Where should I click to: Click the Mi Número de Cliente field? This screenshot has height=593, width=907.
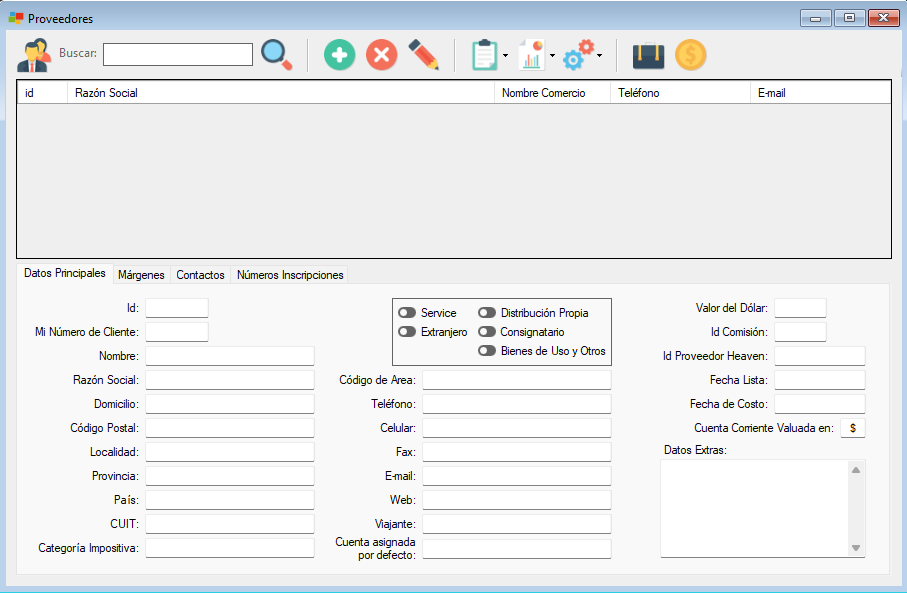pos(176,332)
